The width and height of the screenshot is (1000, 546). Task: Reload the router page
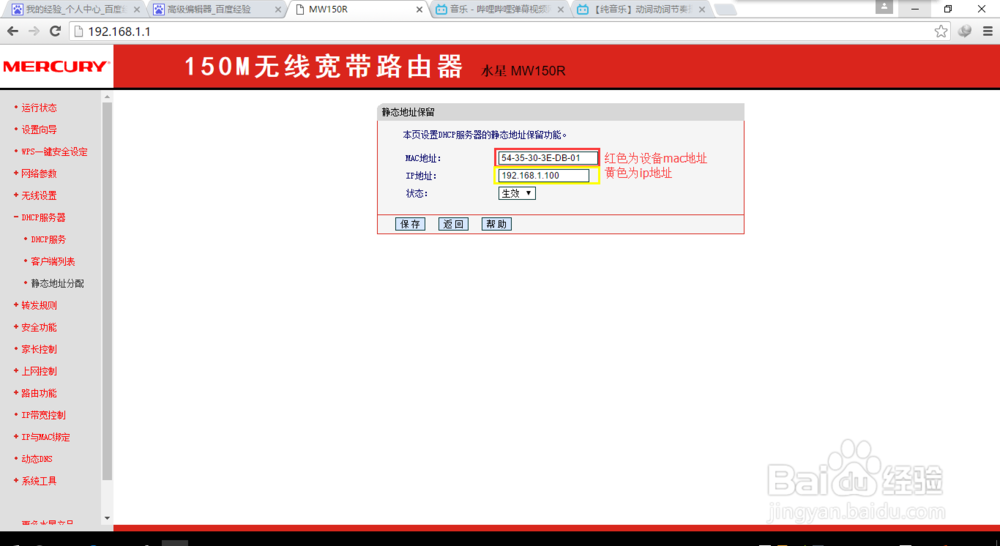pyautogui.click(x=55, y=31)
